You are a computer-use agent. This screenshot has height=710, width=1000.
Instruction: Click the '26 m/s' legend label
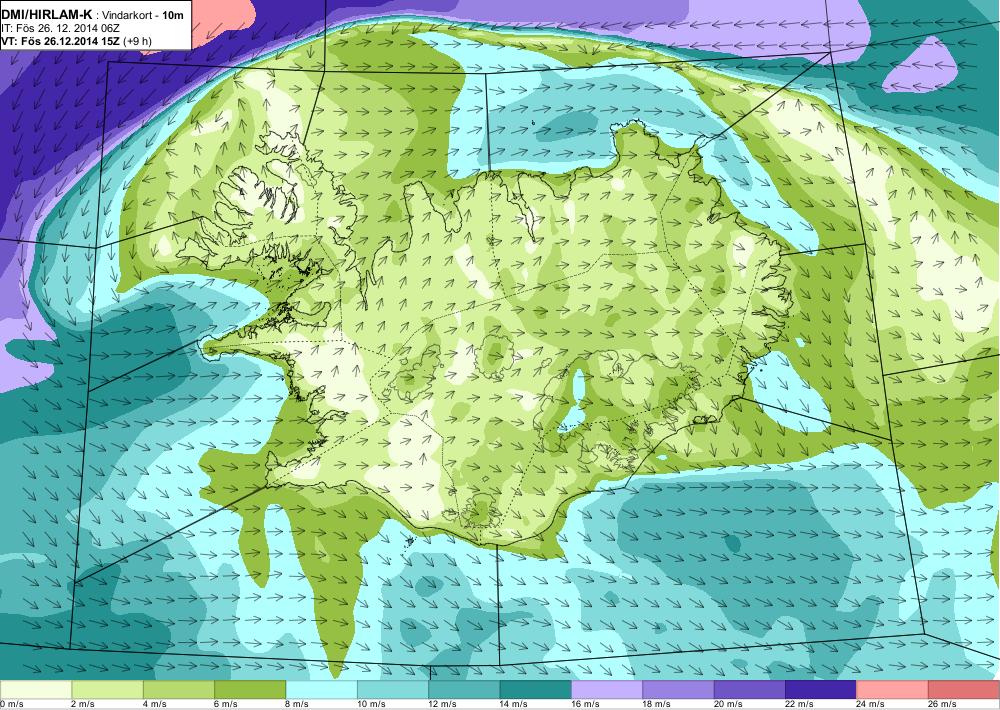pos(943,704)
